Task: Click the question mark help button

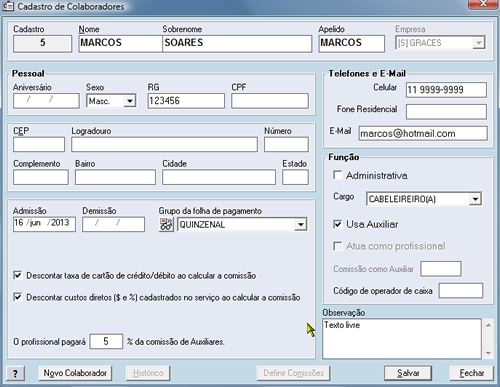Action: point(15,373)
